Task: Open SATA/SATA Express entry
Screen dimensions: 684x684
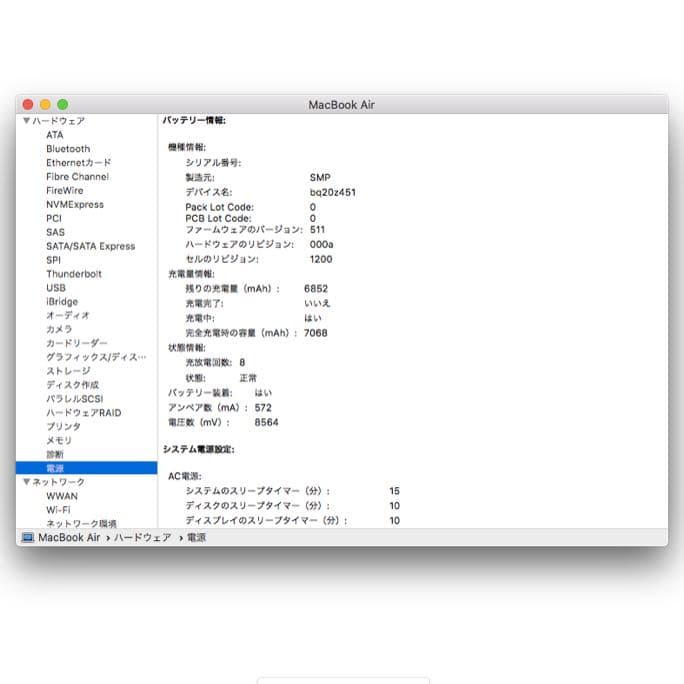Action: pos(91,246)
